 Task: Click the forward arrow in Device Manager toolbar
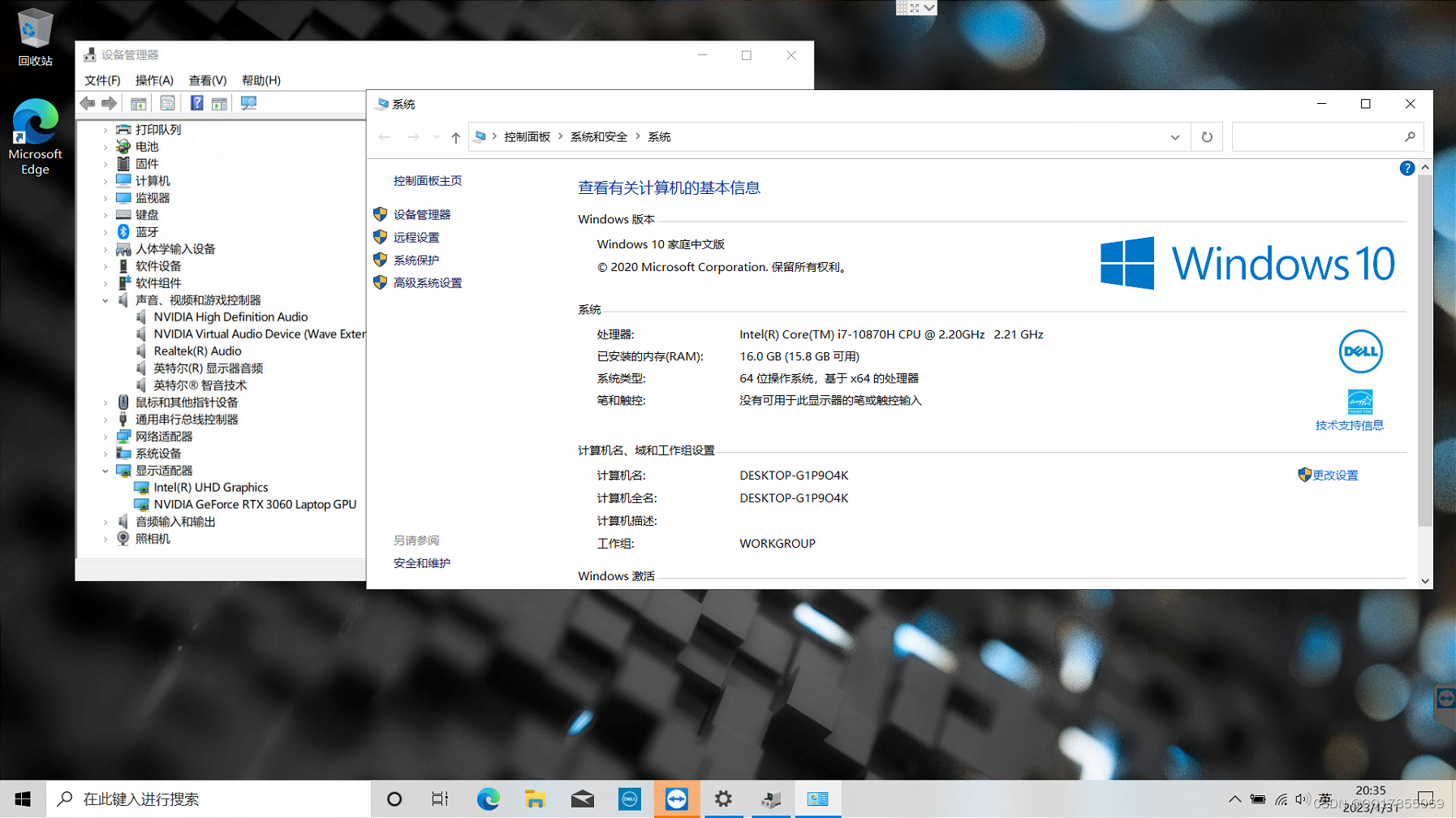[109, 103]
